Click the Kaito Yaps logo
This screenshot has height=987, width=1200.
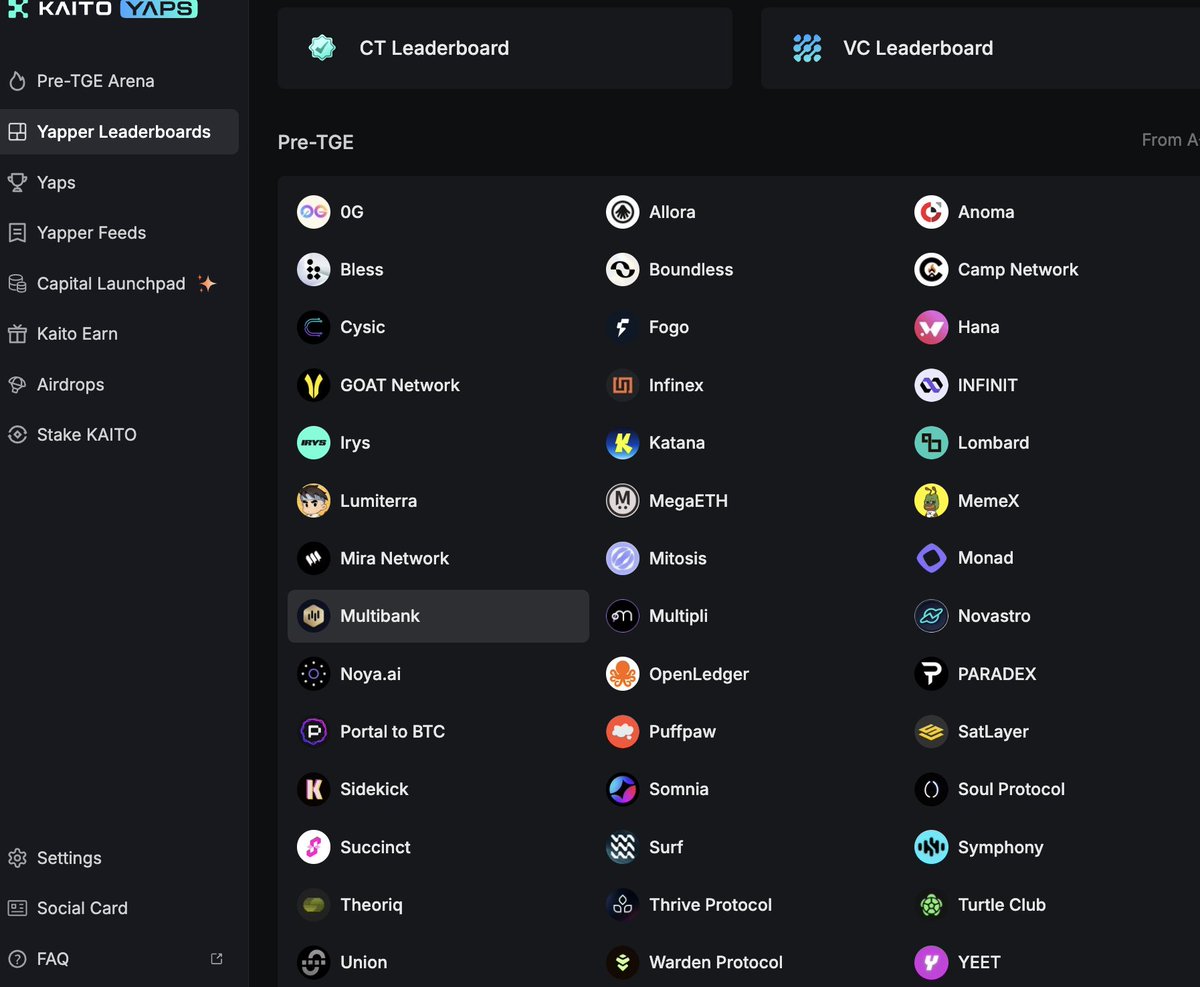102,8
